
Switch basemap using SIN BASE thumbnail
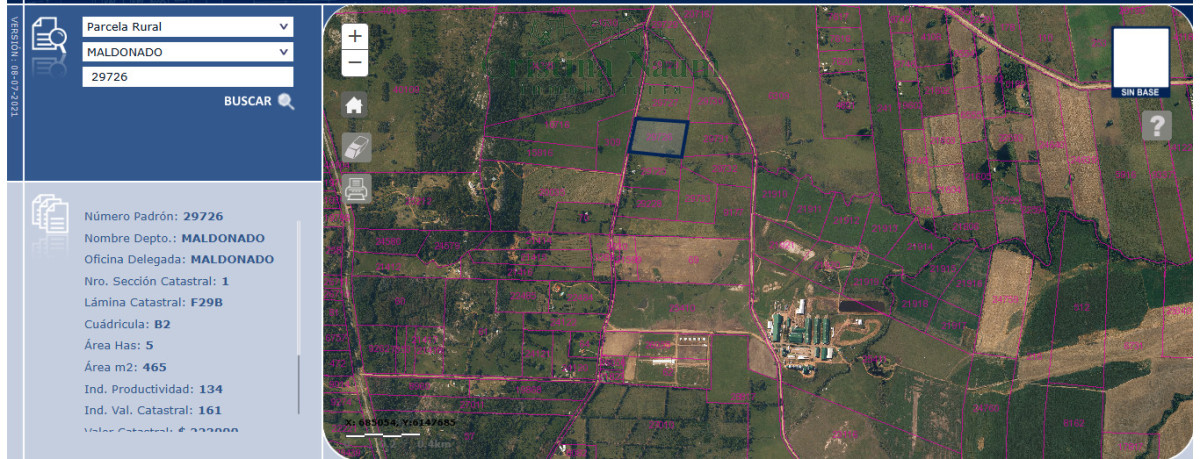coord(1141,61)
